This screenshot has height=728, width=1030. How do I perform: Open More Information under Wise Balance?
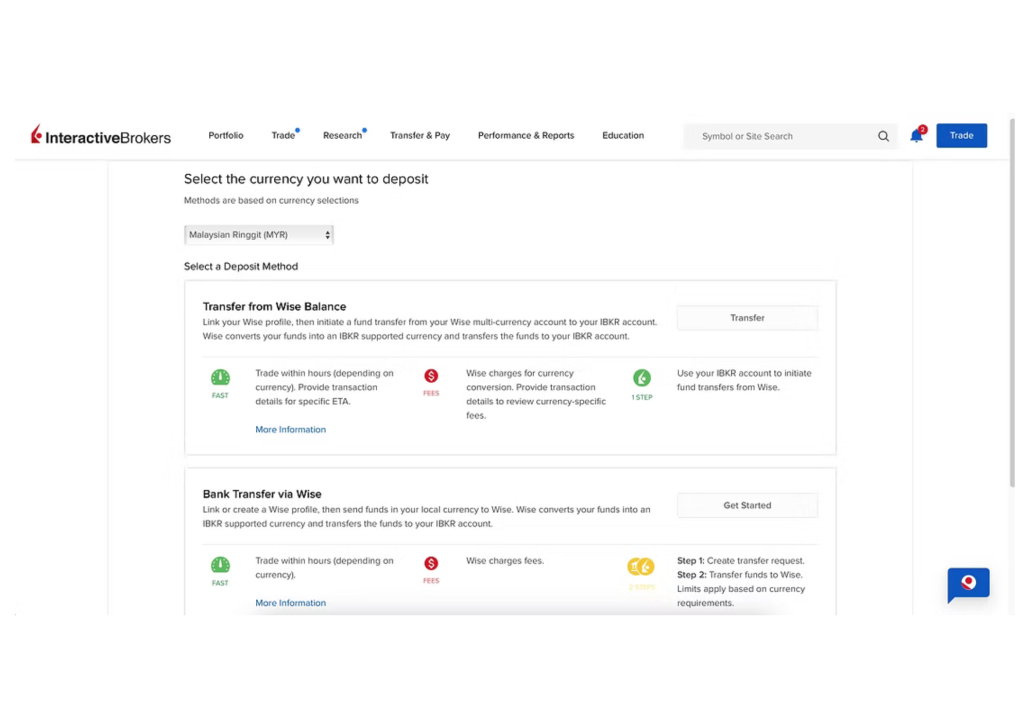click(290, 430)
